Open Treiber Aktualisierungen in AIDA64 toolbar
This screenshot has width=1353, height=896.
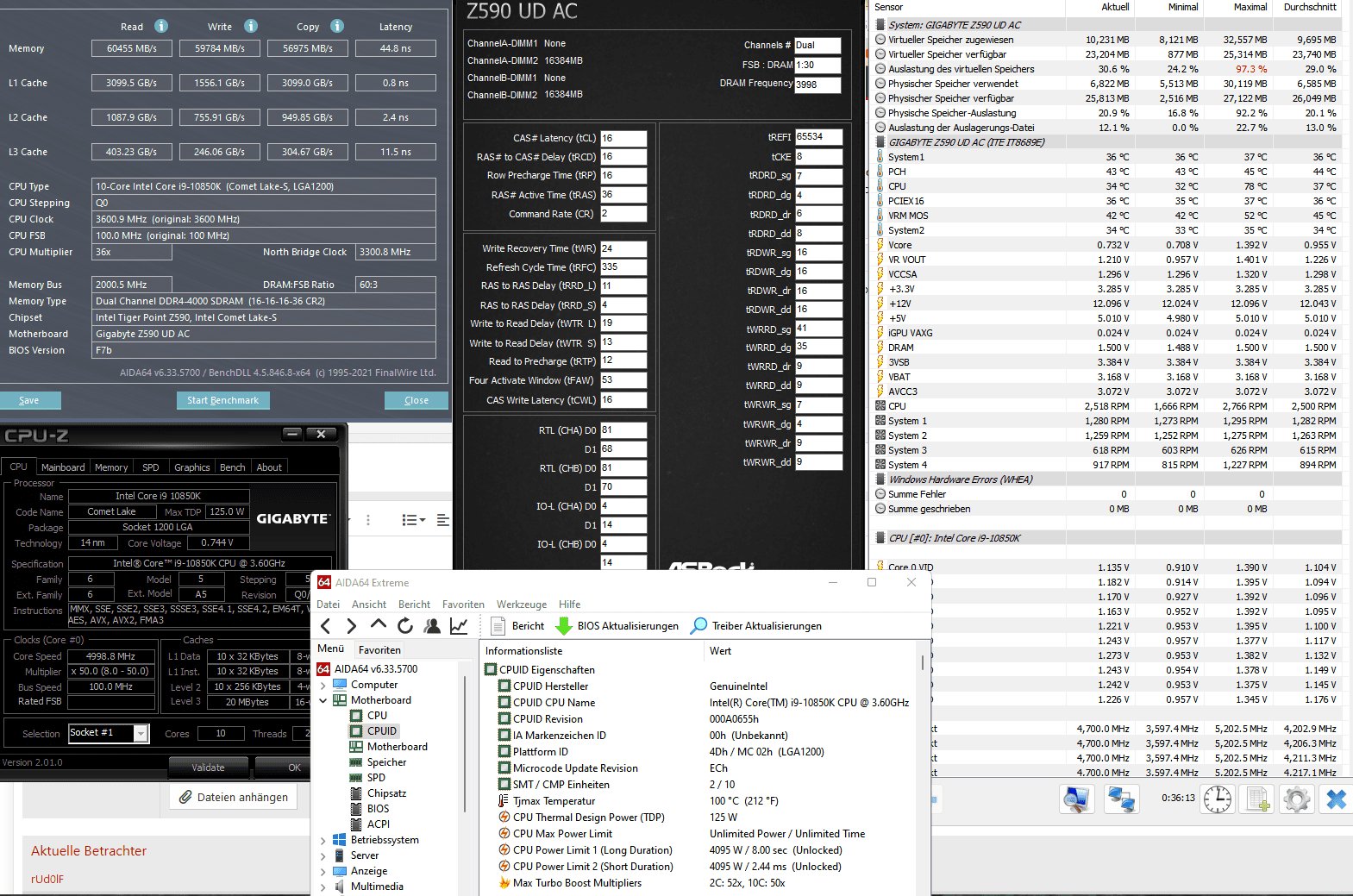756,626
